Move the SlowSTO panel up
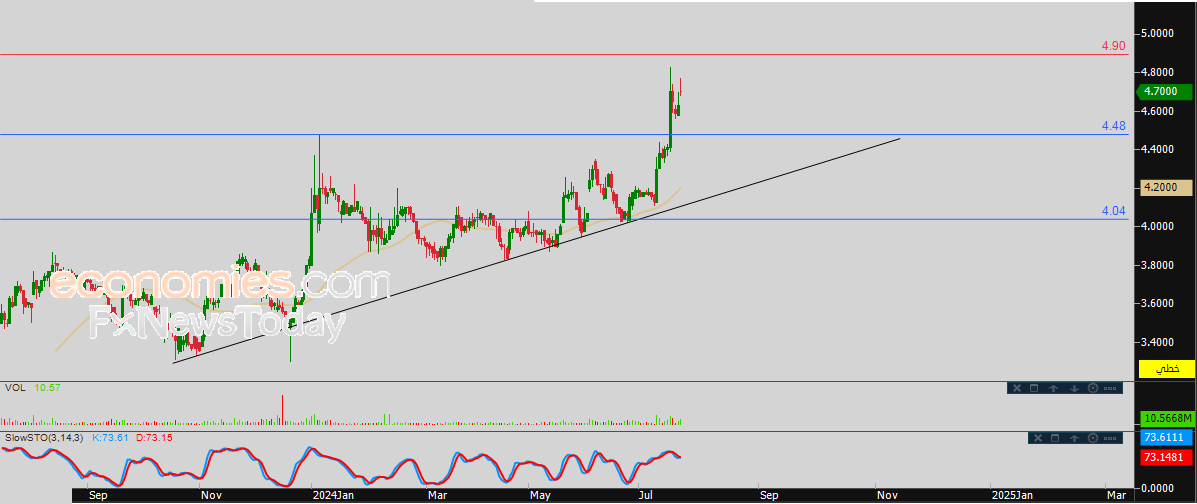The height and width of the screenshot is (504, 1197). [1074, 438]
